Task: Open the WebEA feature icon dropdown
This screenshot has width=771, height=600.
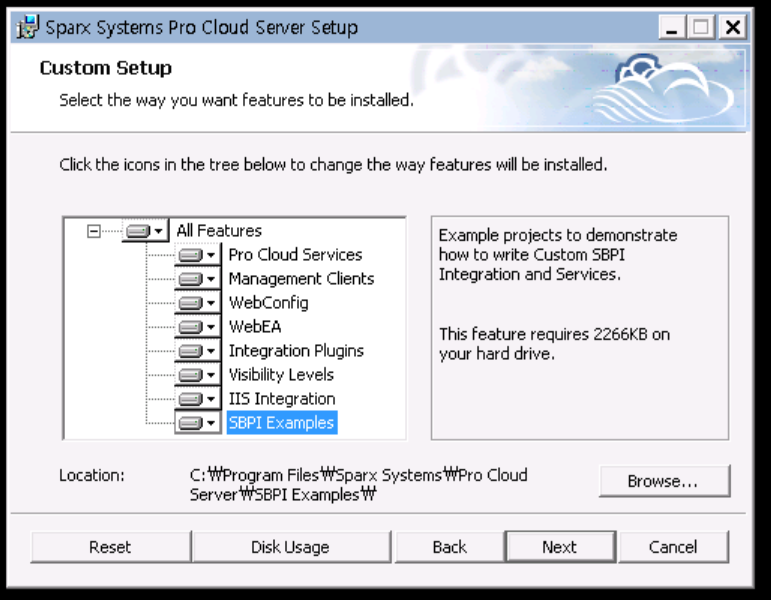Action: tap(198, 327)
